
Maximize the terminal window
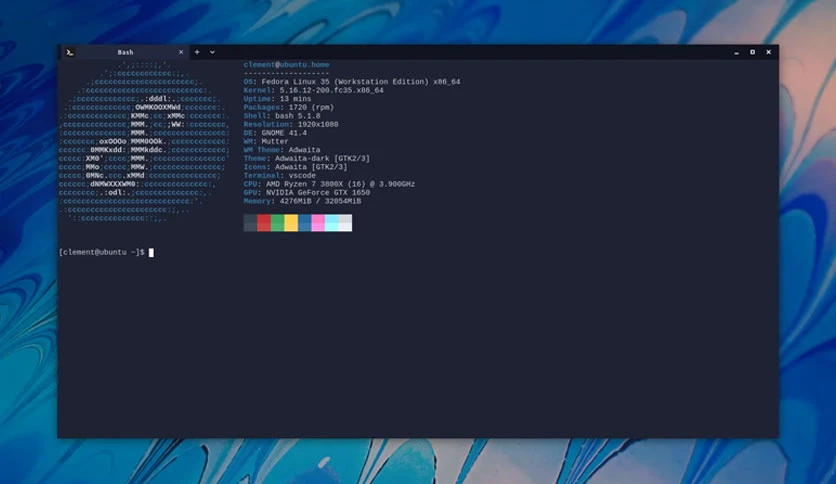pyautogui.click(x=752, y=52)
